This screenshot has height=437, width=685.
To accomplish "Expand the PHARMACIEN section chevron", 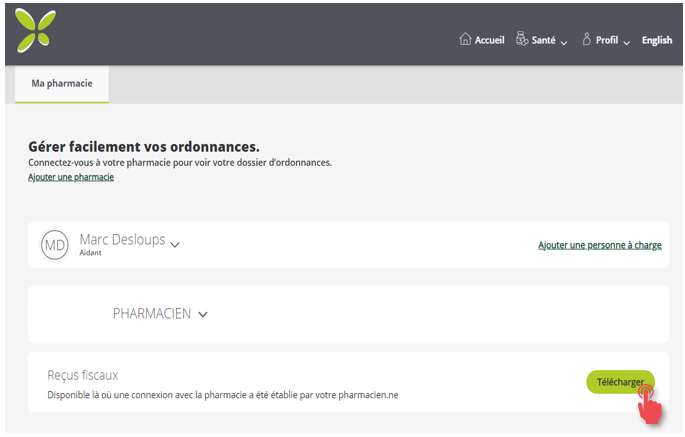I will tap(203, 314).
